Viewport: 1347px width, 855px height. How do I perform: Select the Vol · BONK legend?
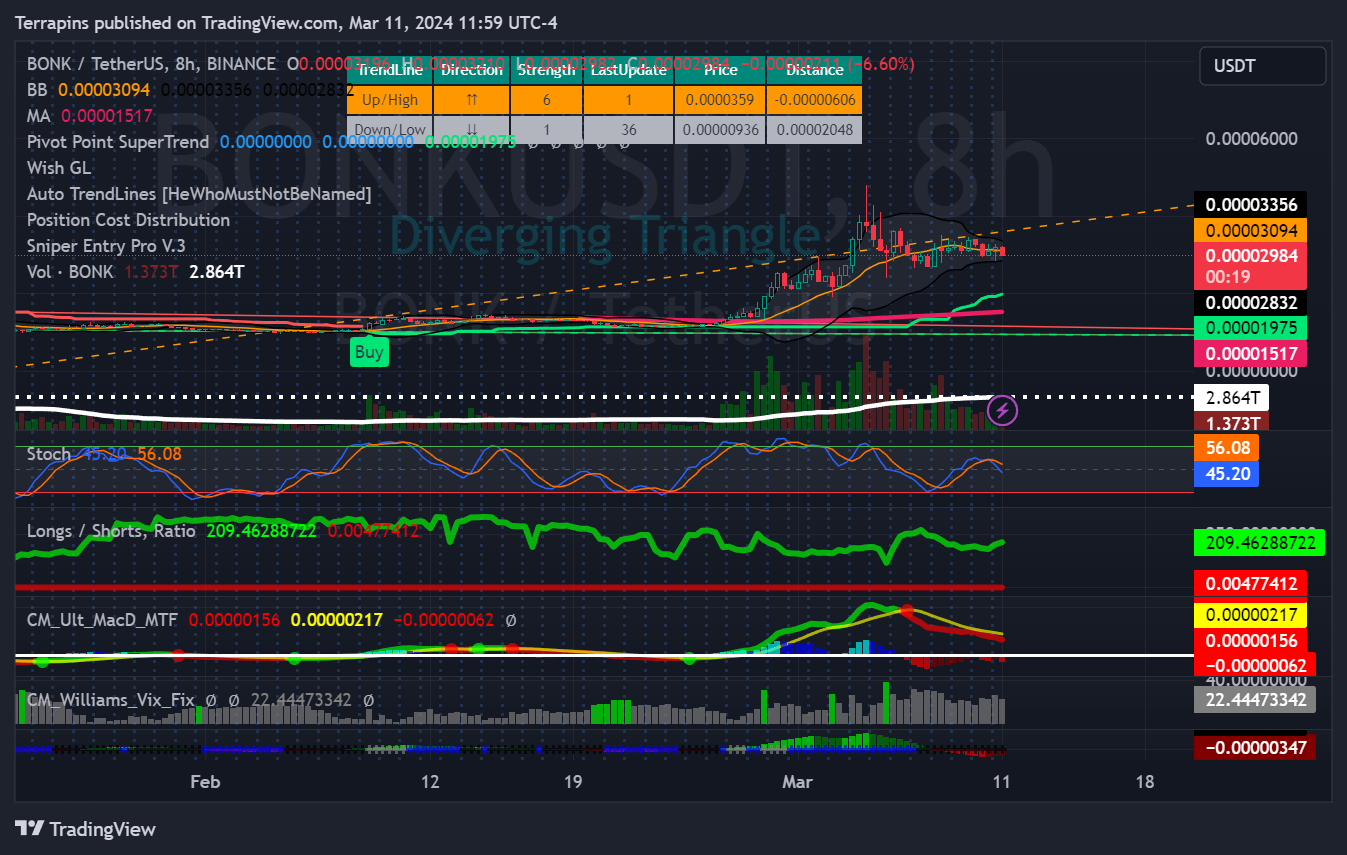[x=70, y=272]
